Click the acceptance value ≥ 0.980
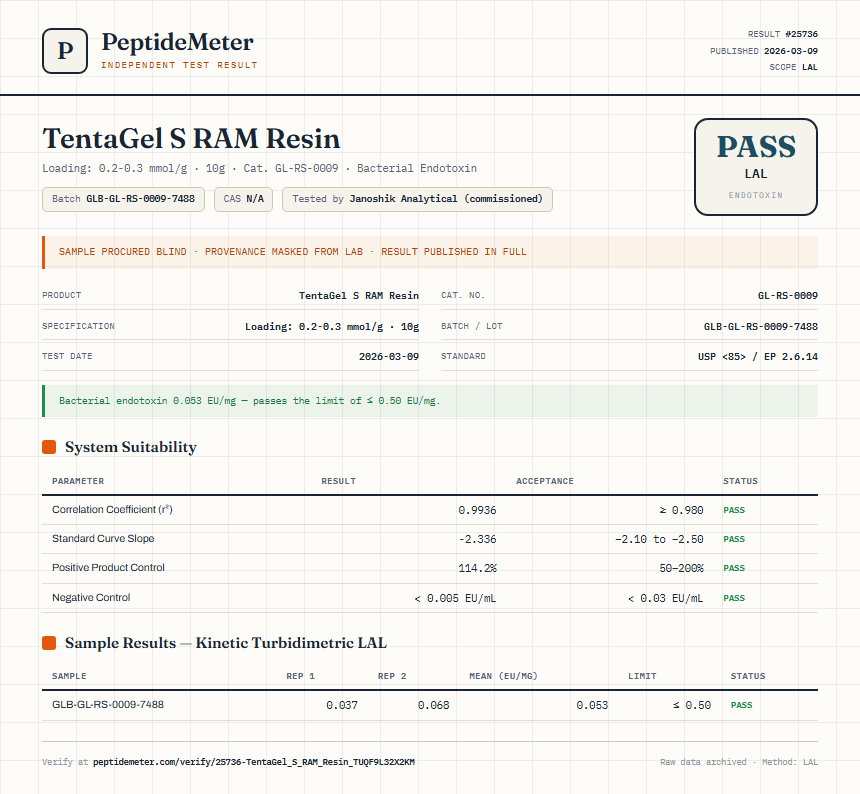 pos(681,510)
